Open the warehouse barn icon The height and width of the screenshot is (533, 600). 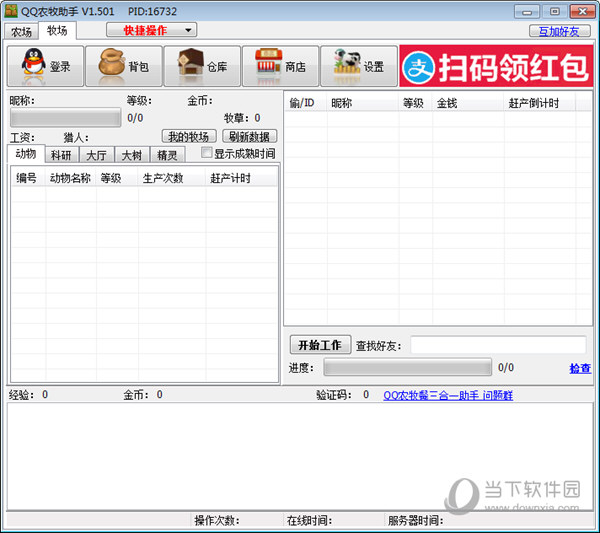pyautogui.click(x=191, y=62)
